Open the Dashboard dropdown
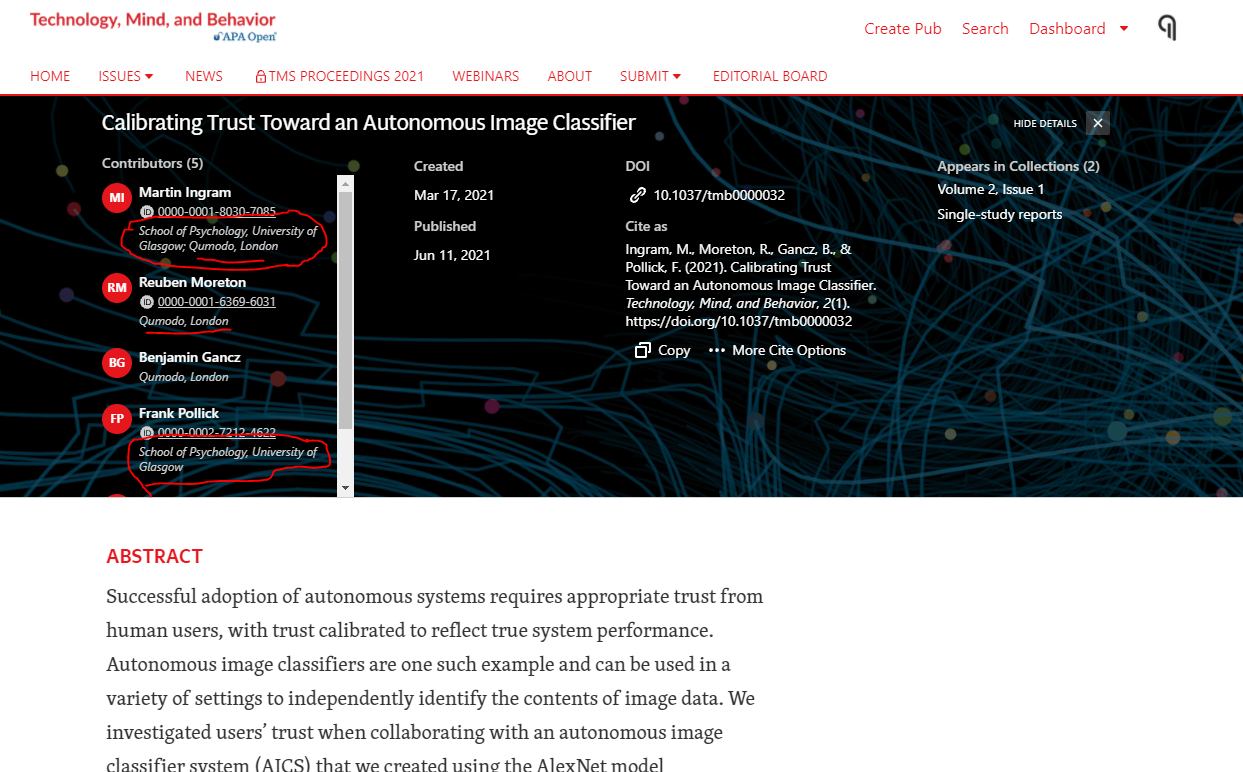Image resolution: width=1243 pixels, height=772 pixels. [1078, 28]
